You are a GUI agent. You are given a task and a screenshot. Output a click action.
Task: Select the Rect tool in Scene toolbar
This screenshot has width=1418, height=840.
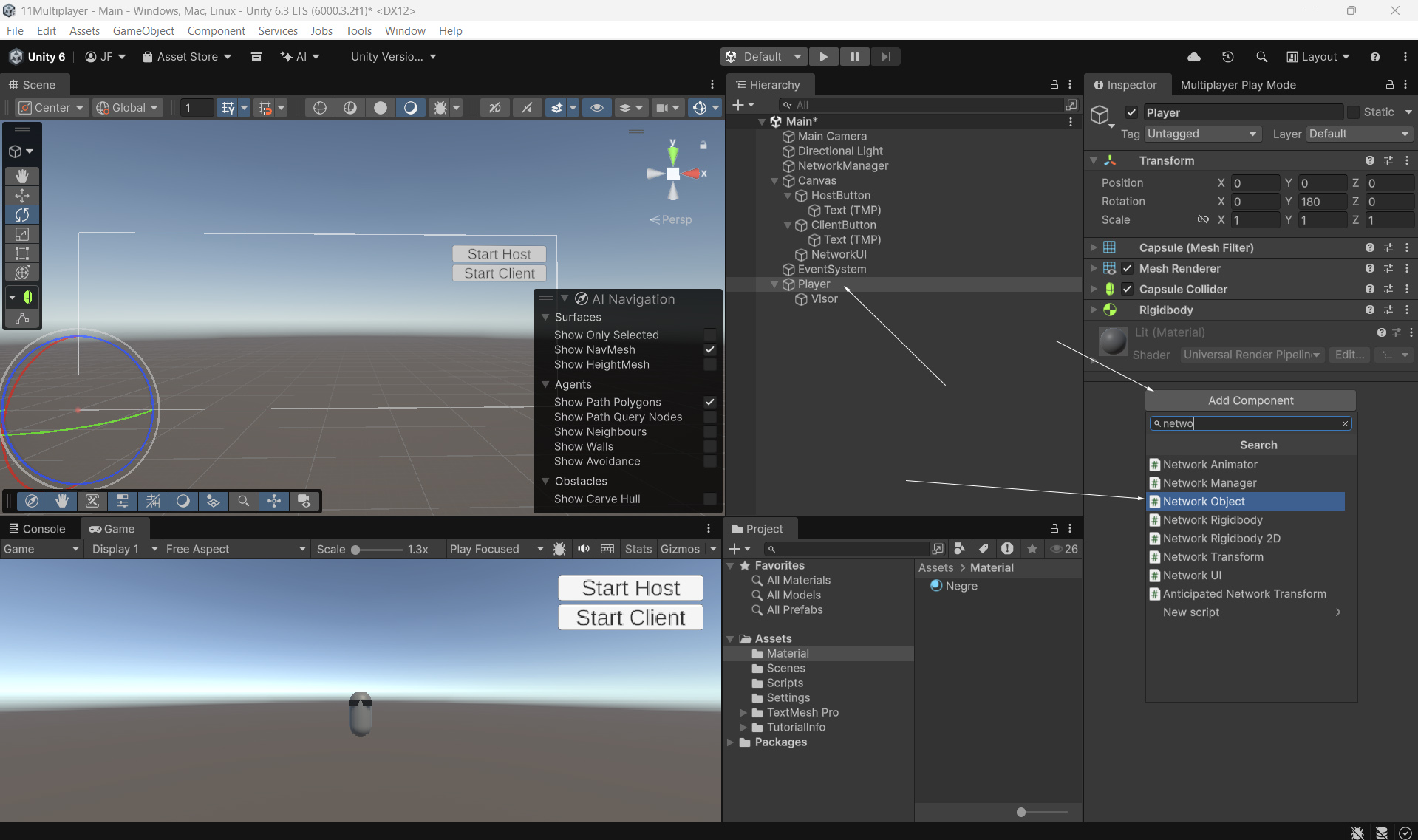click(22, 253)
